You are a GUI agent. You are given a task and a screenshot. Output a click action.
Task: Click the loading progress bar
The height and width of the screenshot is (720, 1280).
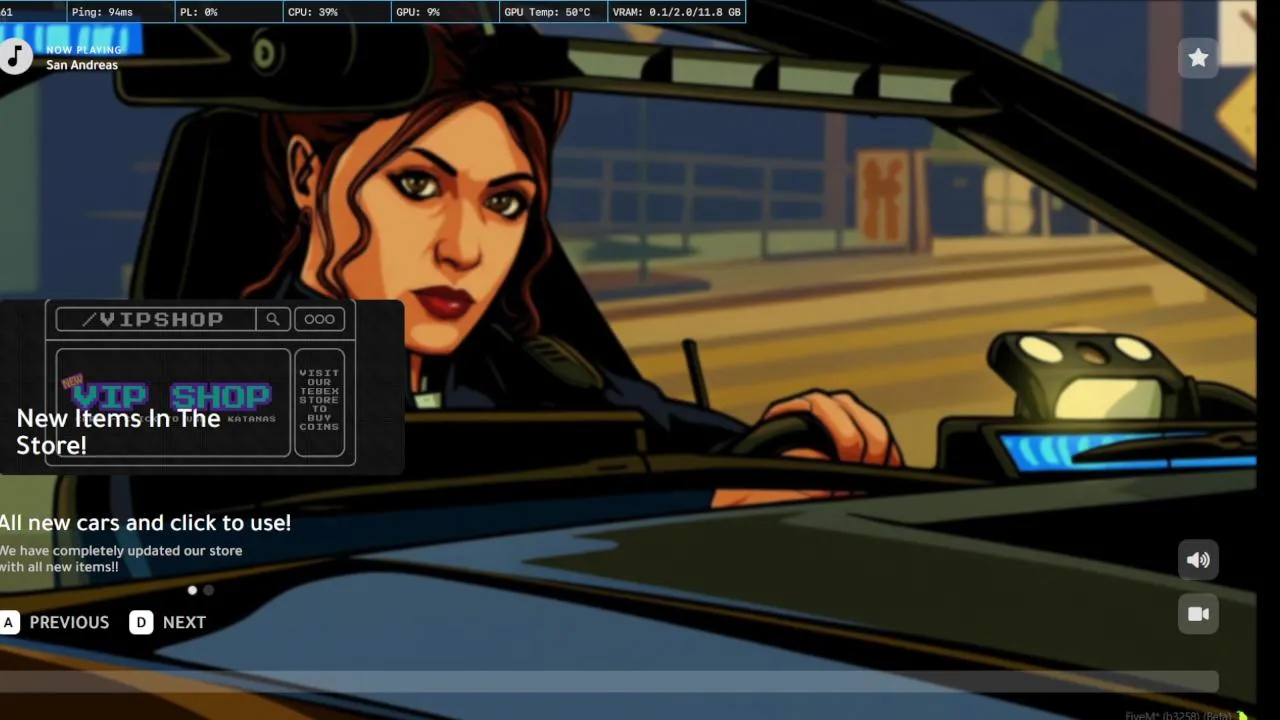click(x=609, y=681)
